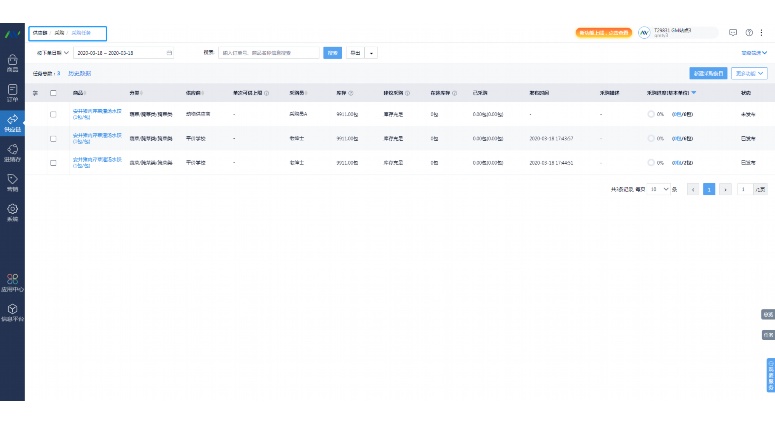Screen dimensions: 775x424
Task: Click the question icon beside stock column header
Action: [x=350, y=93]
